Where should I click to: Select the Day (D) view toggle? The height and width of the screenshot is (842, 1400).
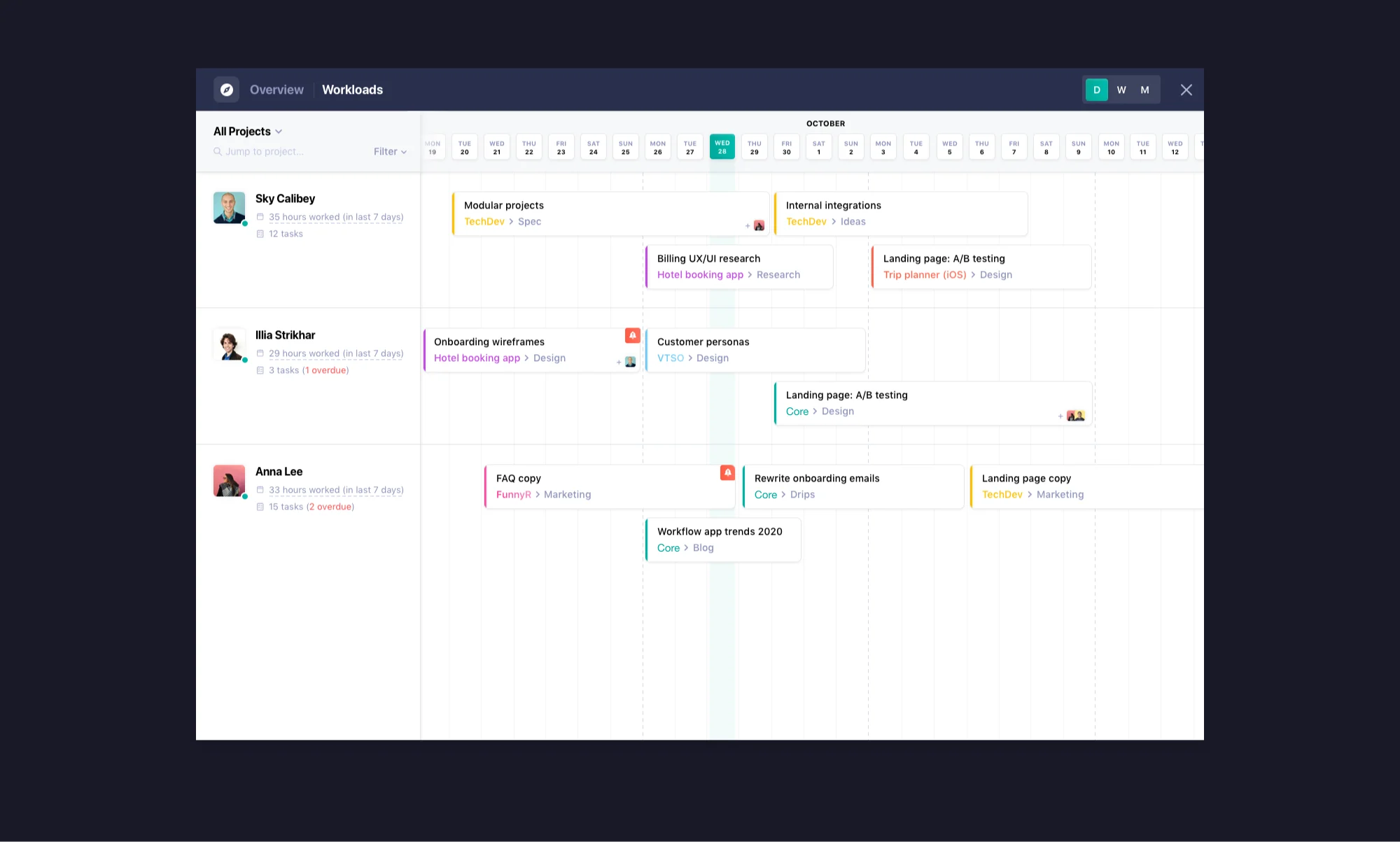tap(1097, 90)
